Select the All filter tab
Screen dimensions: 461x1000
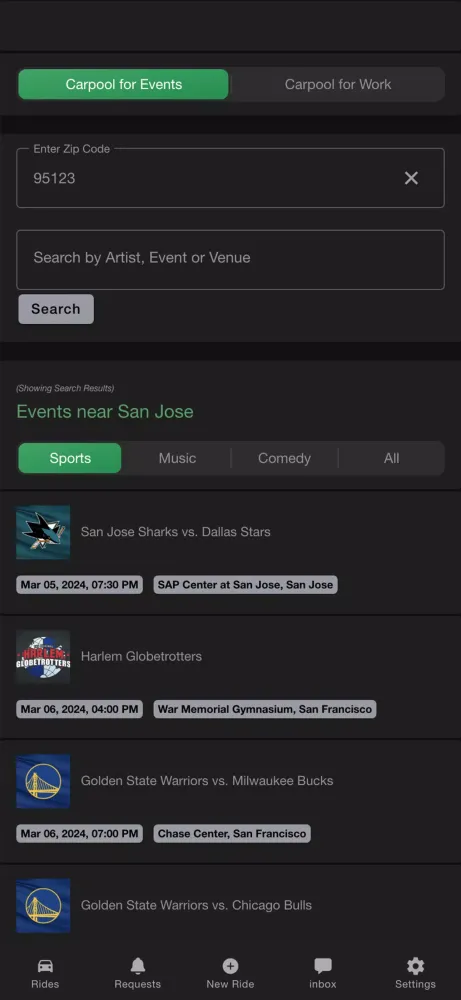click(391, 458)
